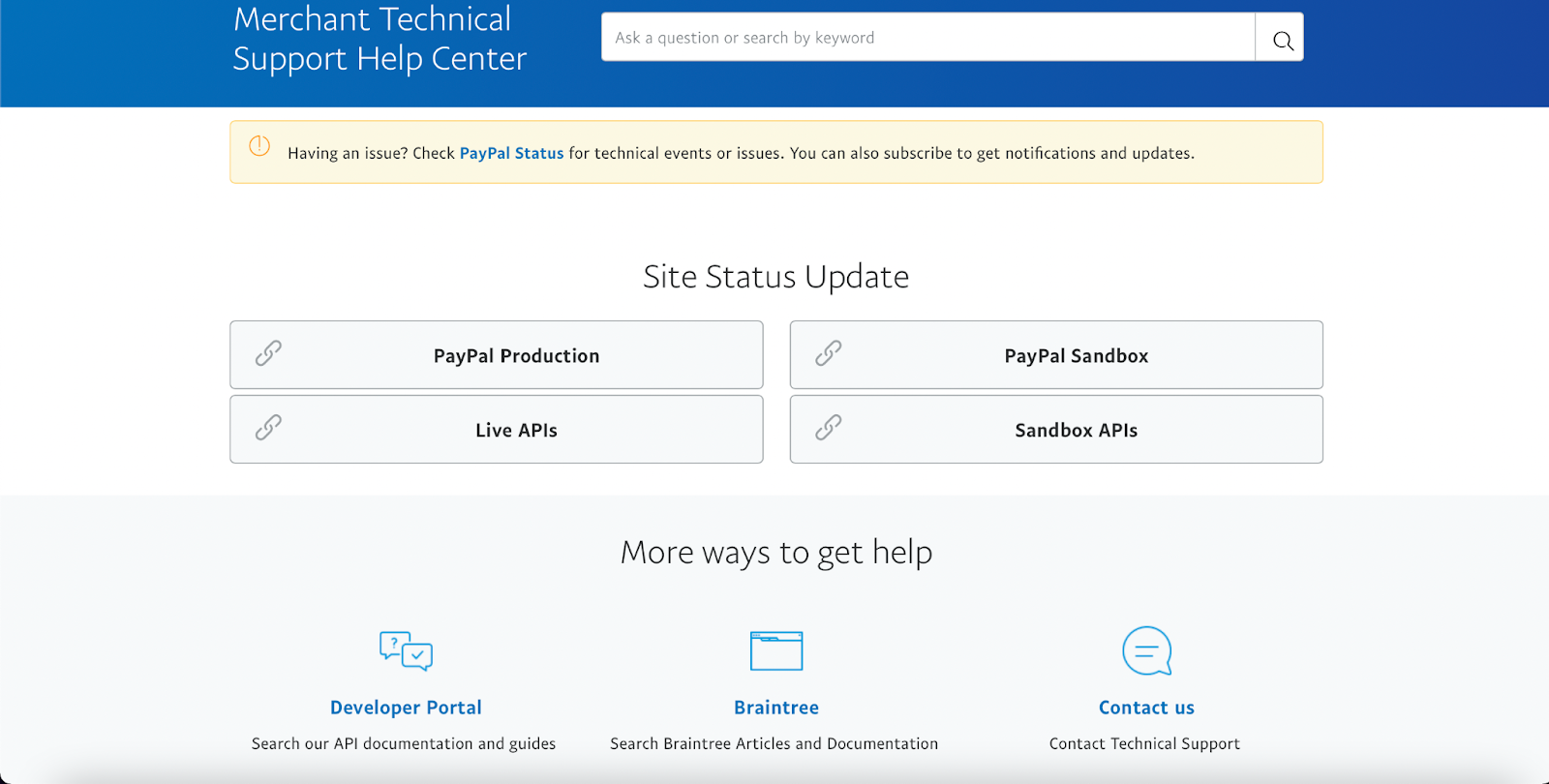Viewport: 1549px width, 784px height.
Task: Click the link icon beside Live APIs
Action: pyautogui.click(x=268, y=428)
